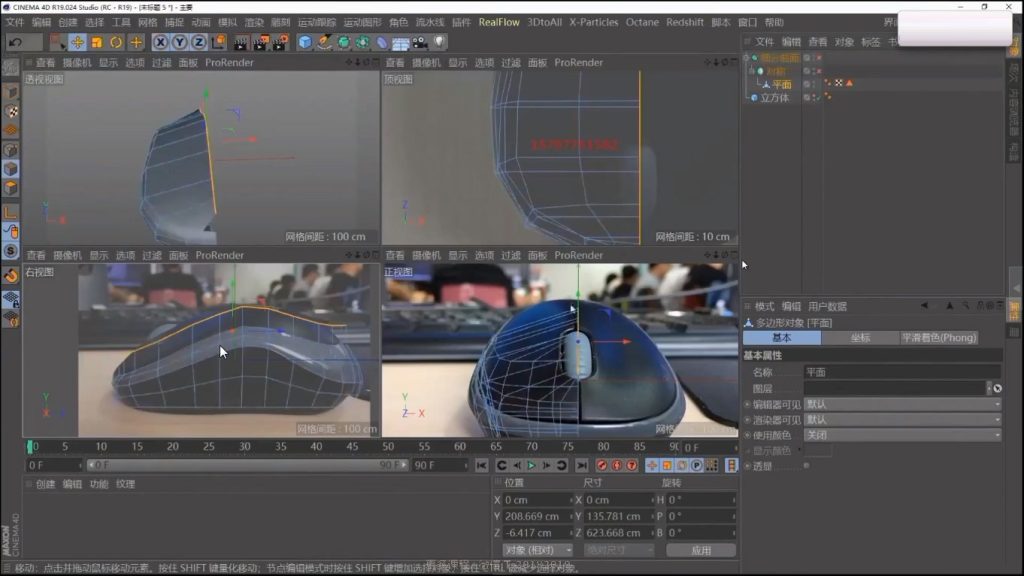This screenshot has height=576, width=1024.
Task: Toggle the Z axis lock
Action: click(198, 42)
